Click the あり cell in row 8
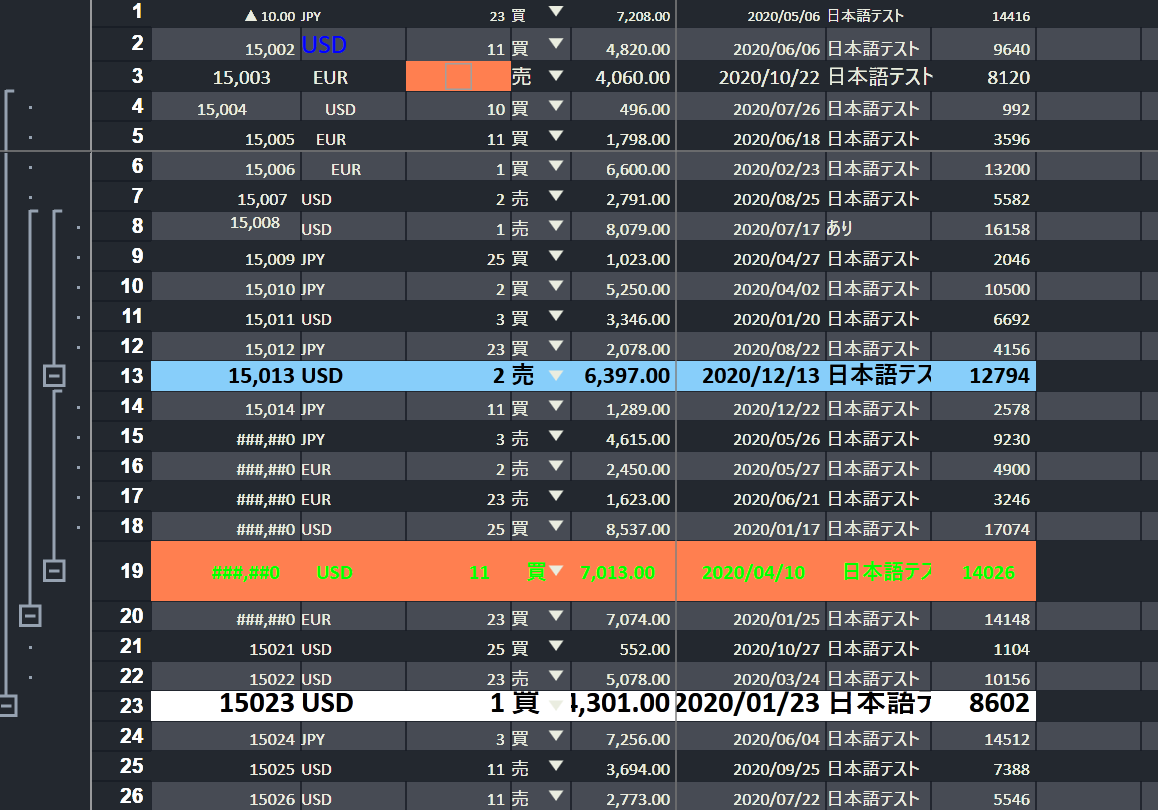1158x810 pixels. [840, 228]
